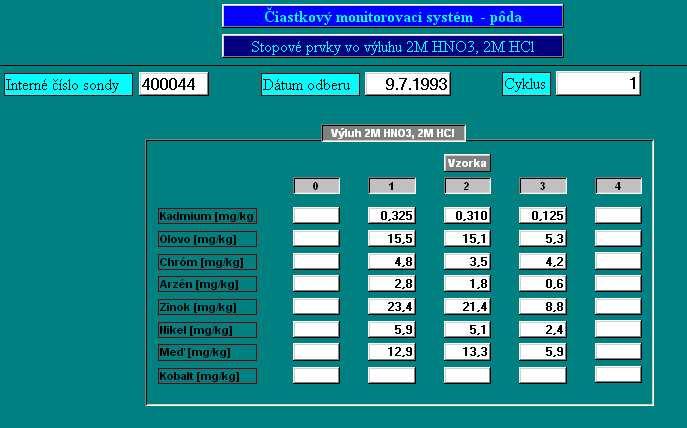Click Meď sample 2 field 13,3
The width and height of the screenshot is (687, 428).
point(467,351)
